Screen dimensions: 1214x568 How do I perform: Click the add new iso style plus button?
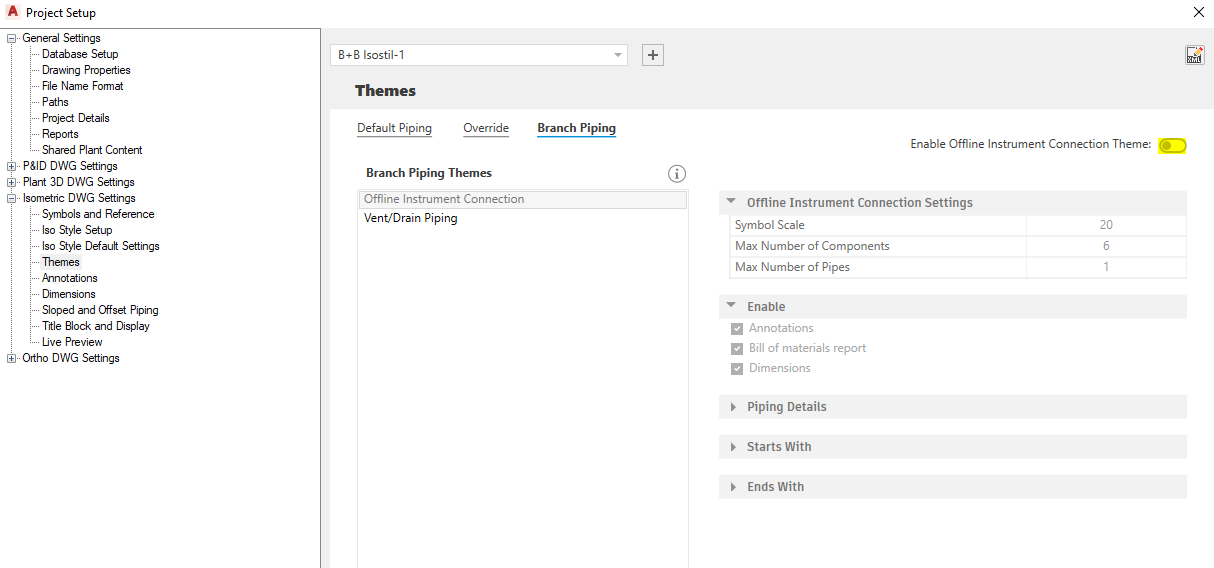[x=653, y=55]
